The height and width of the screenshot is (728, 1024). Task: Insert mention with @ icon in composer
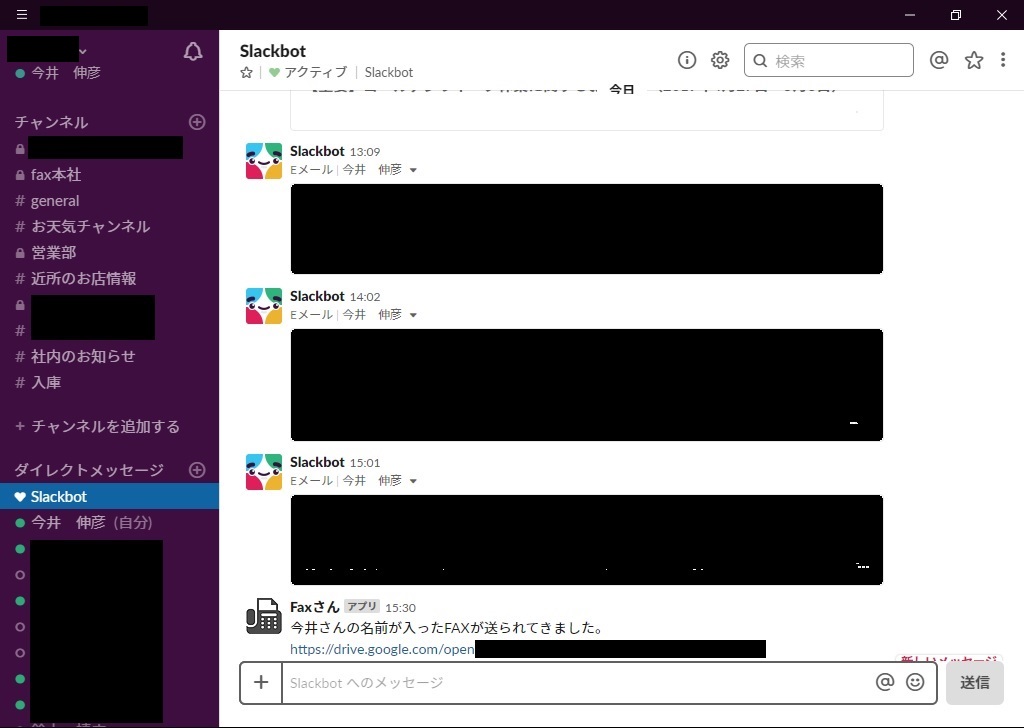[x=885, y=682]
